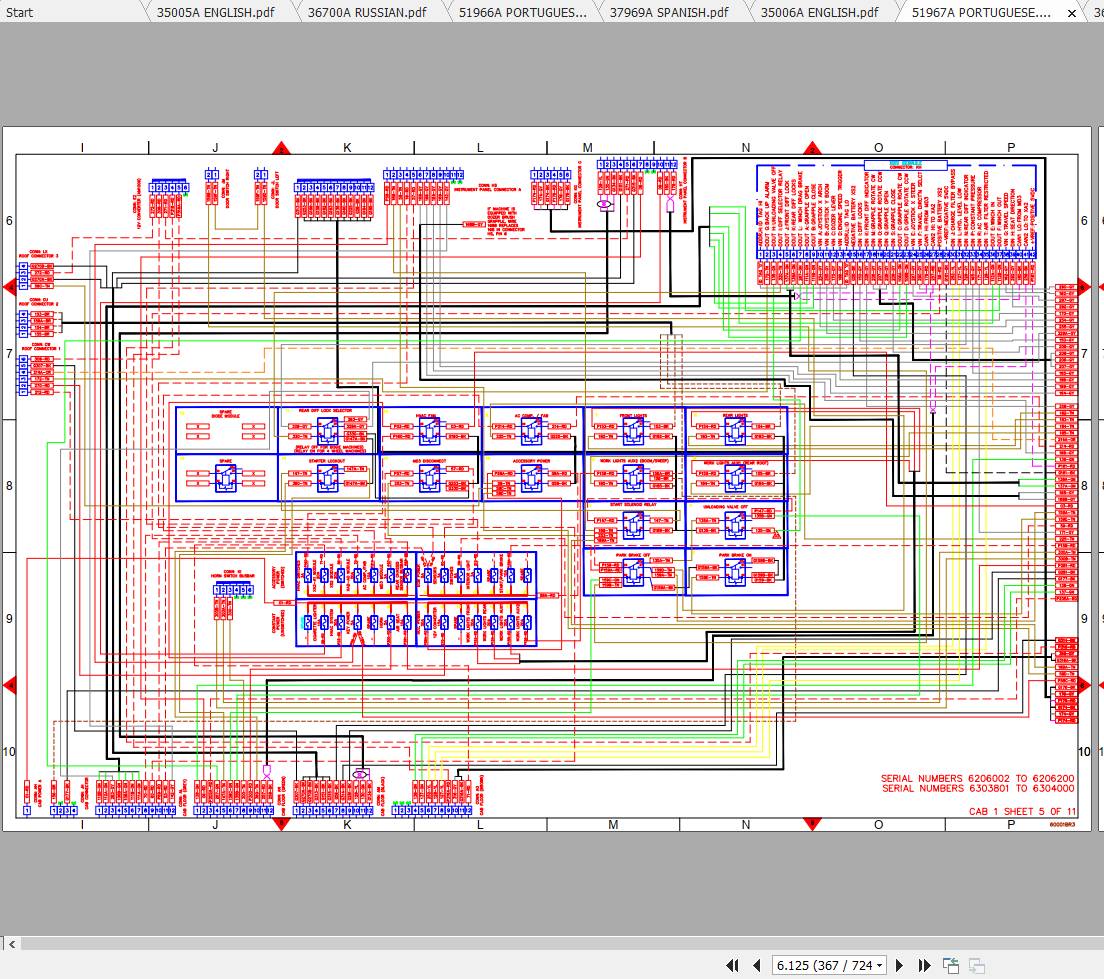Click the go to previous view icon
This screenshot has width=1104, height=979.
click(951, 965)
